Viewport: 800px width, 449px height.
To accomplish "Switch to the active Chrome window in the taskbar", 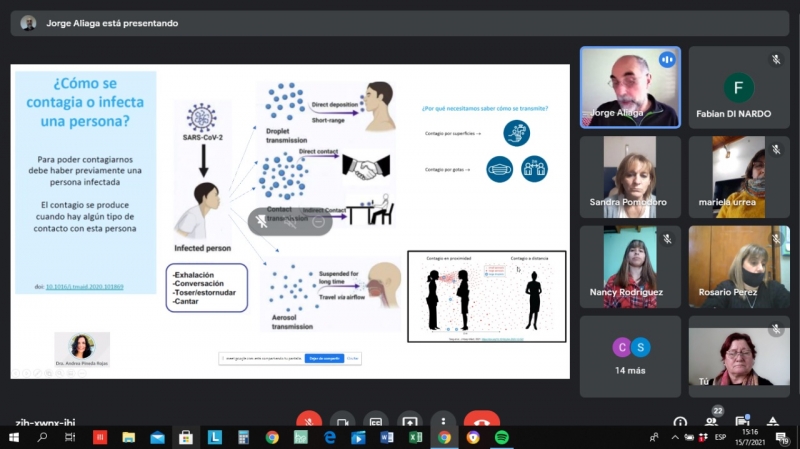I will pyautogui.click(x=444, y=437).
